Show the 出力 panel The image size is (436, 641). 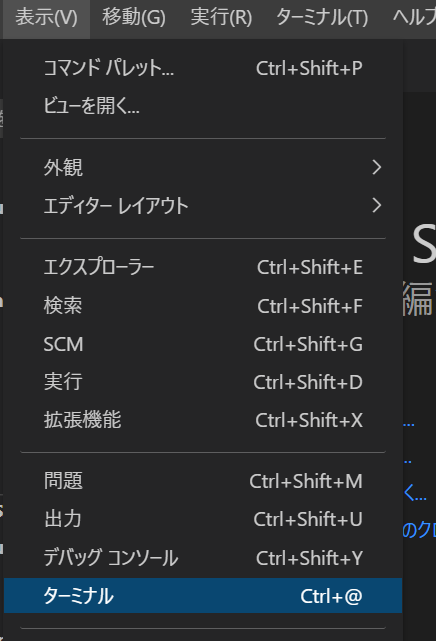pyautogui.click(x=203, y=519)
